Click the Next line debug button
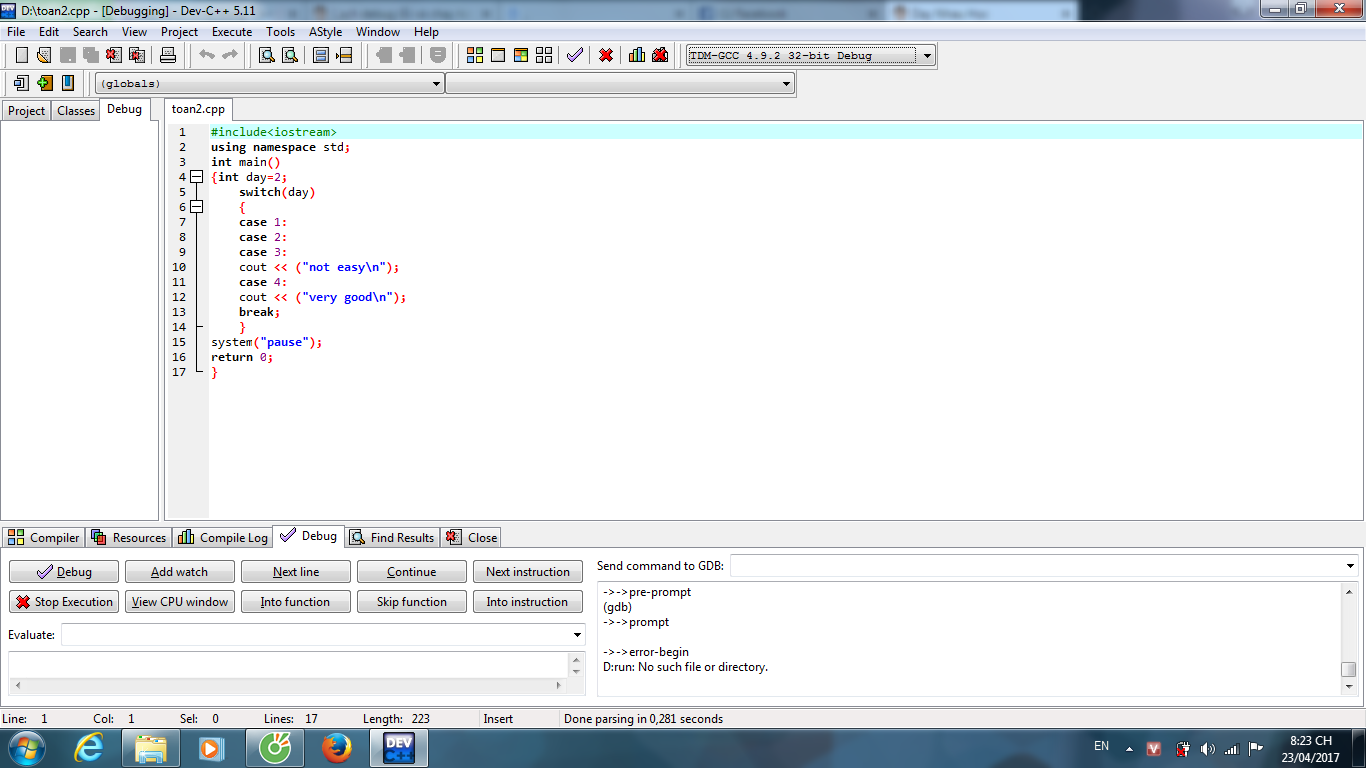Screen dimensions: 1366x768 [x=295, y=571]
